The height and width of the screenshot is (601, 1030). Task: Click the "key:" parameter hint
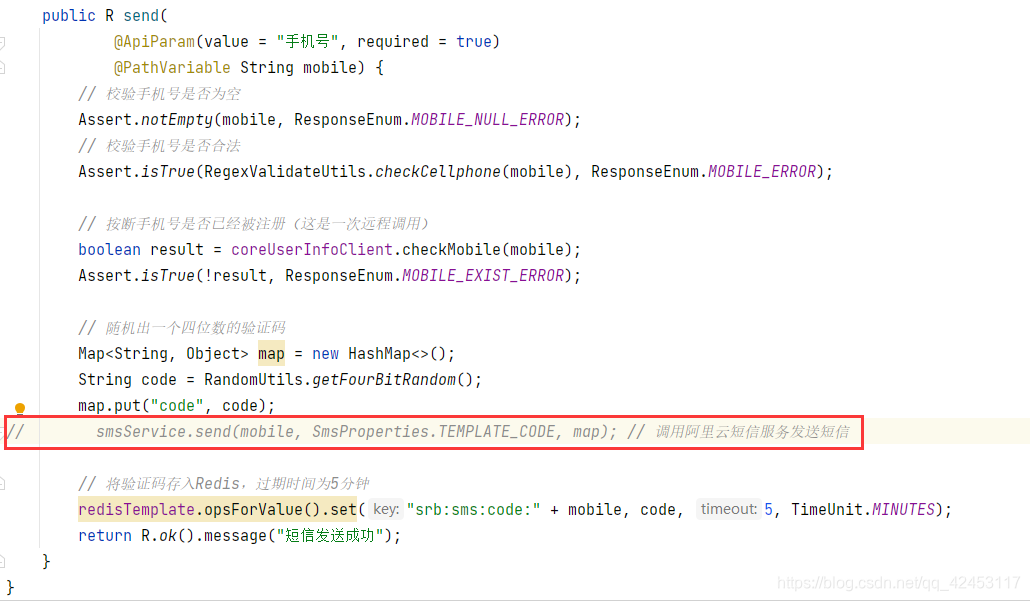(386, 509)
